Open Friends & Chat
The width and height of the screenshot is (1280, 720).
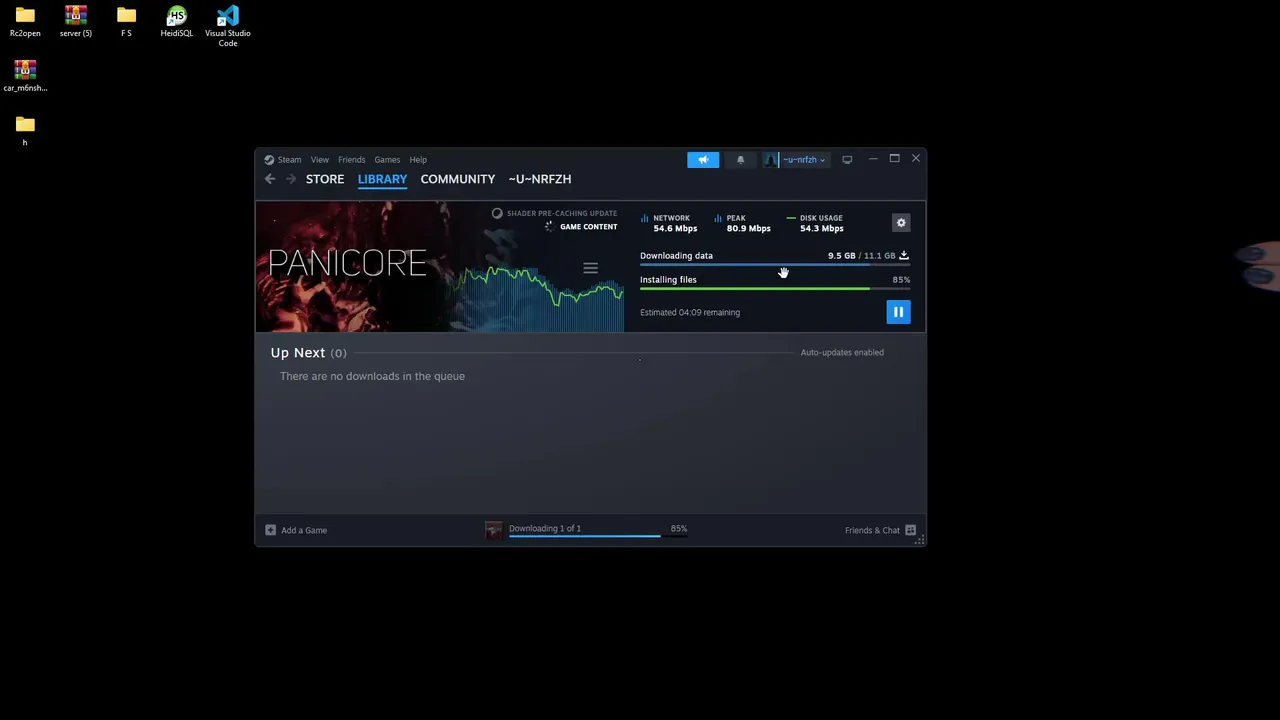tap(872, 530)
